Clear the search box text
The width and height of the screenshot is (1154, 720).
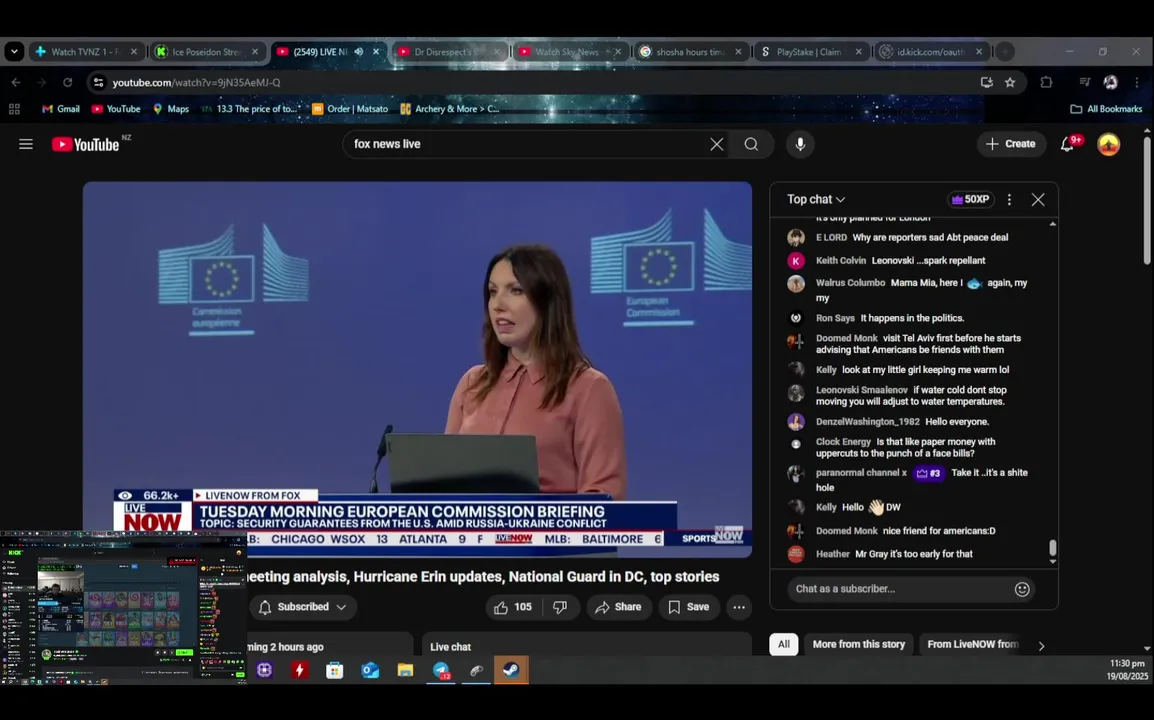(716, 144)
